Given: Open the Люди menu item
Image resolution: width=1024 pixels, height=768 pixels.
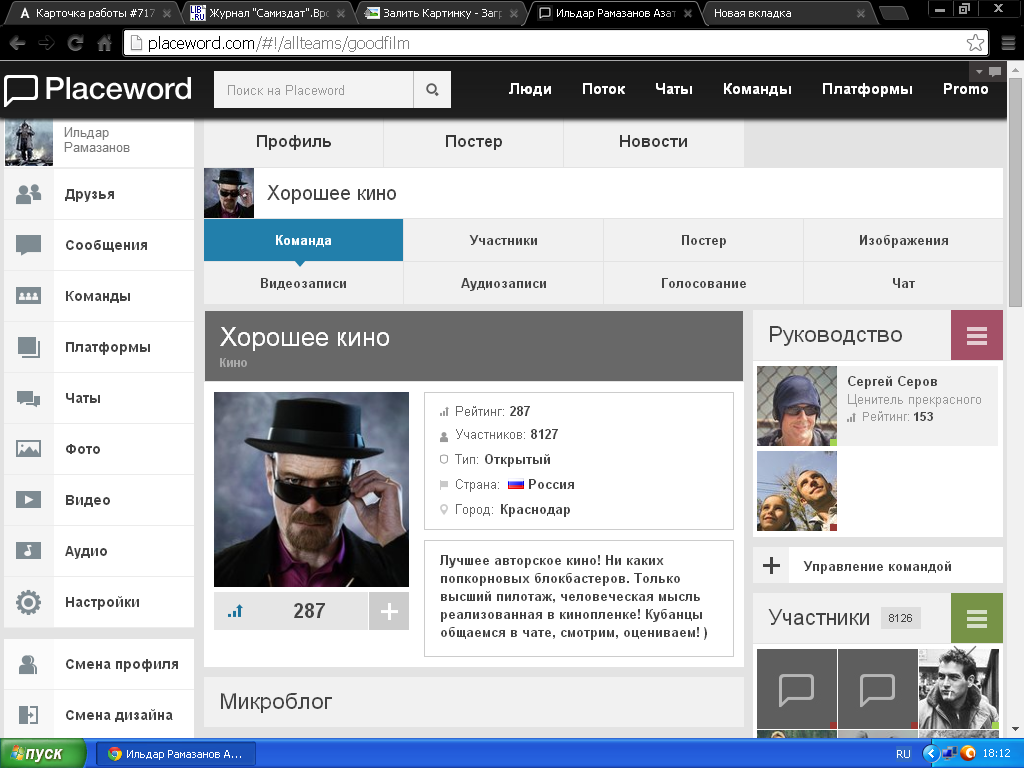Looking at the screenshot, I should (x=530, y=89).
